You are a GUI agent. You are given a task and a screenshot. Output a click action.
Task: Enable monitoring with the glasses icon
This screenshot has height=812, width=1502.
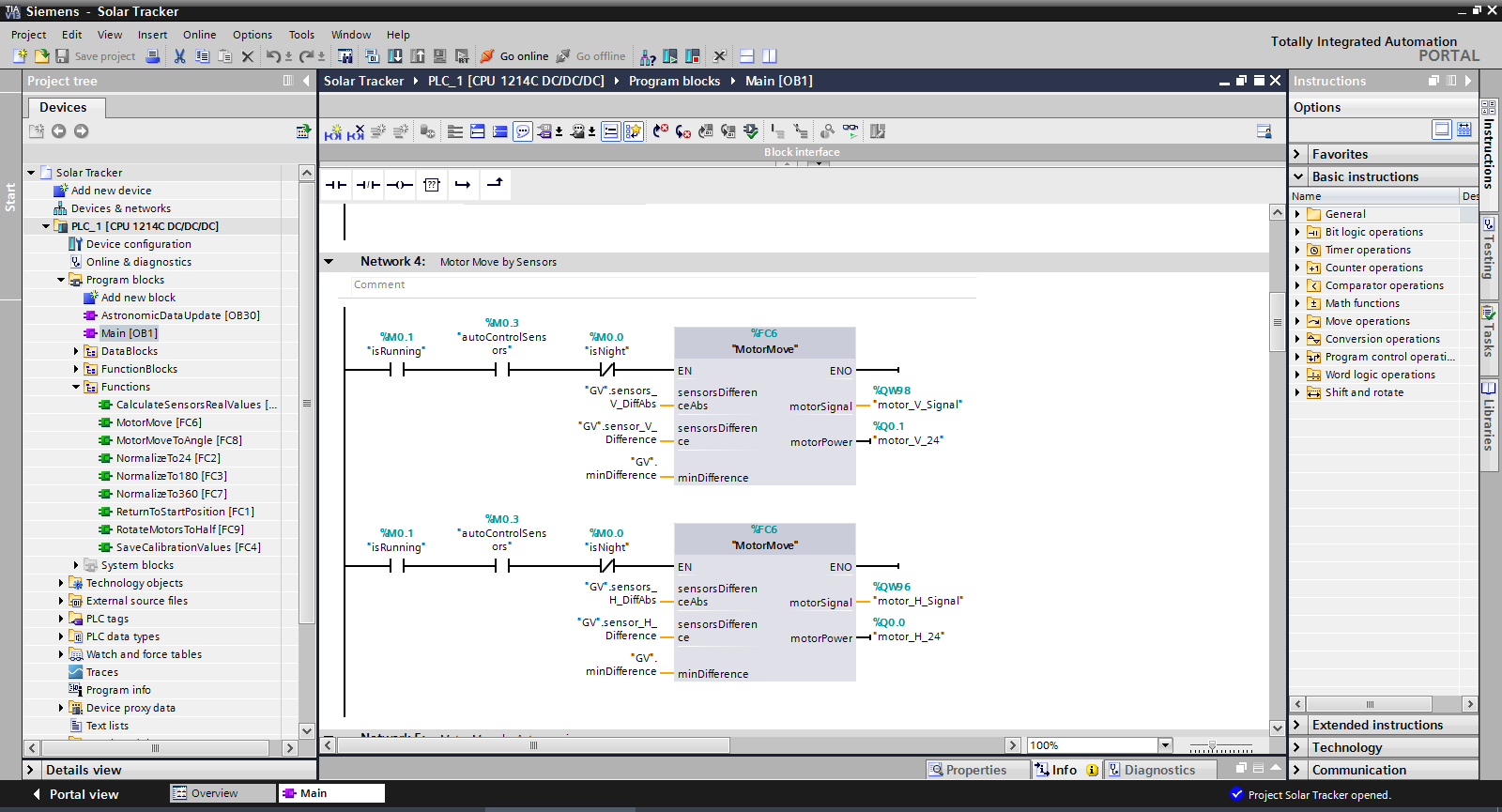pyautogui.click(x=851, y=131)
